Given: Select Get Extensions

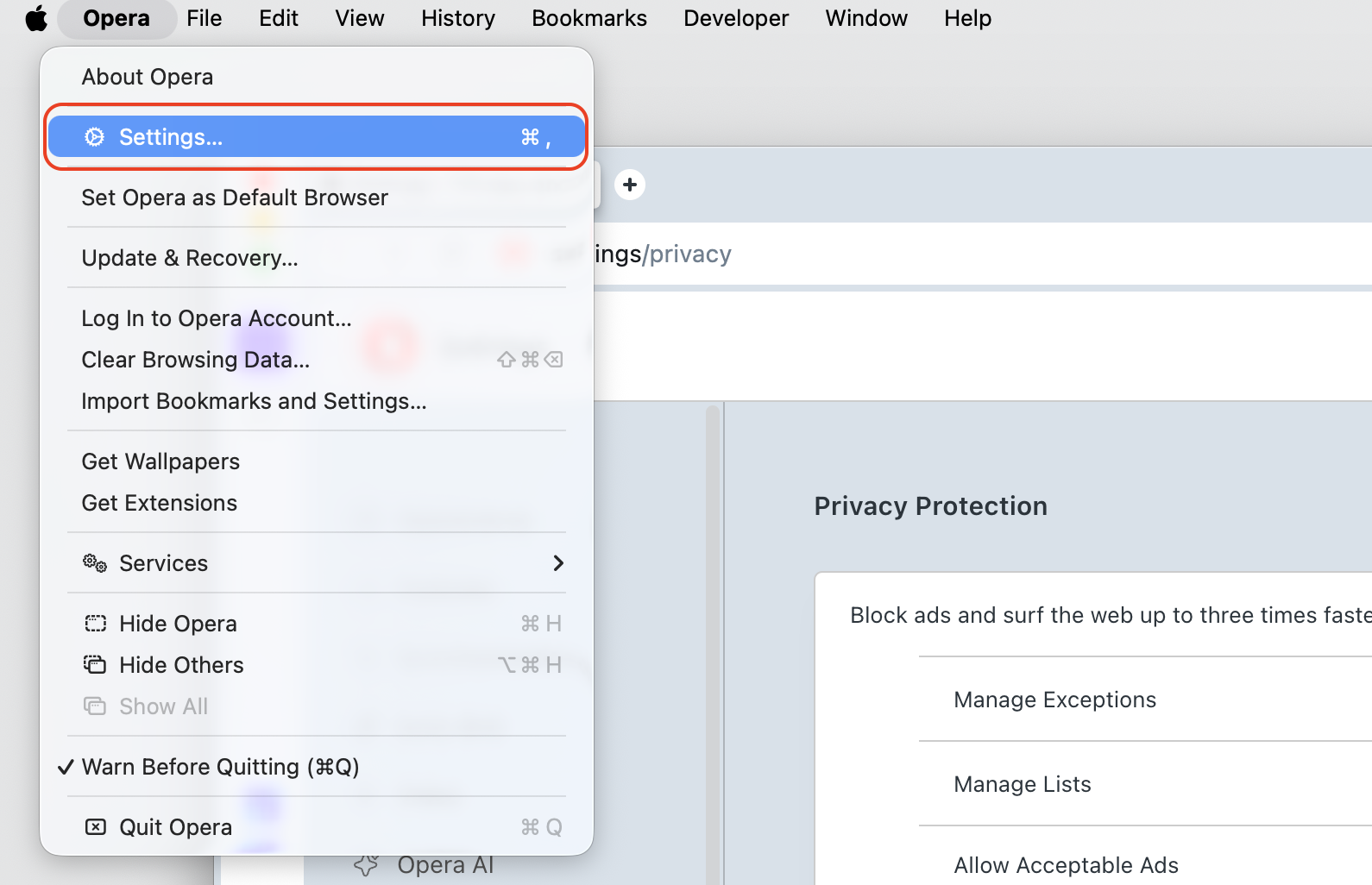Looking at the screenshot, I should (317, 503).
